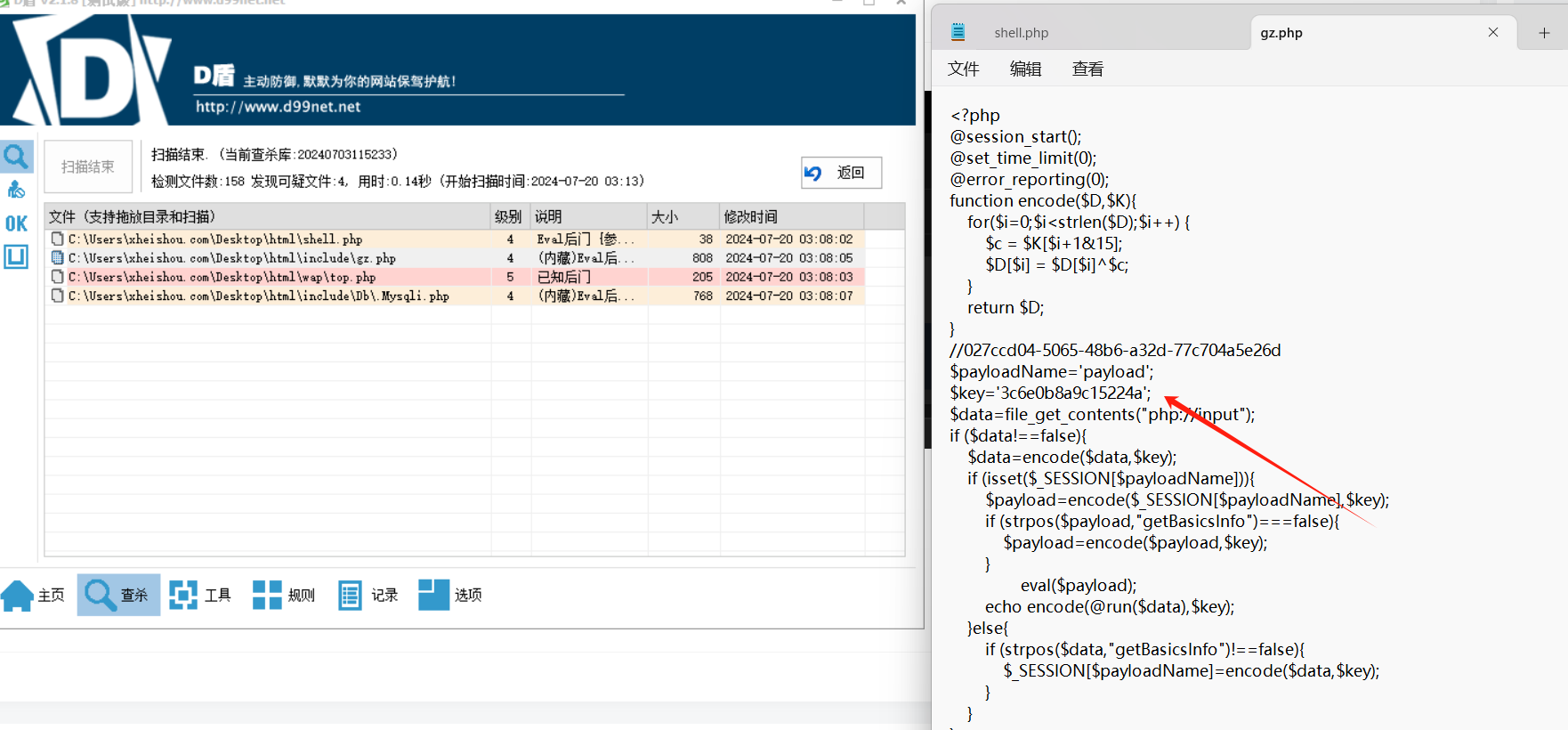Switch to gz.php tab in Notepad
The image size is (1568, 730).
(1281, 33)
